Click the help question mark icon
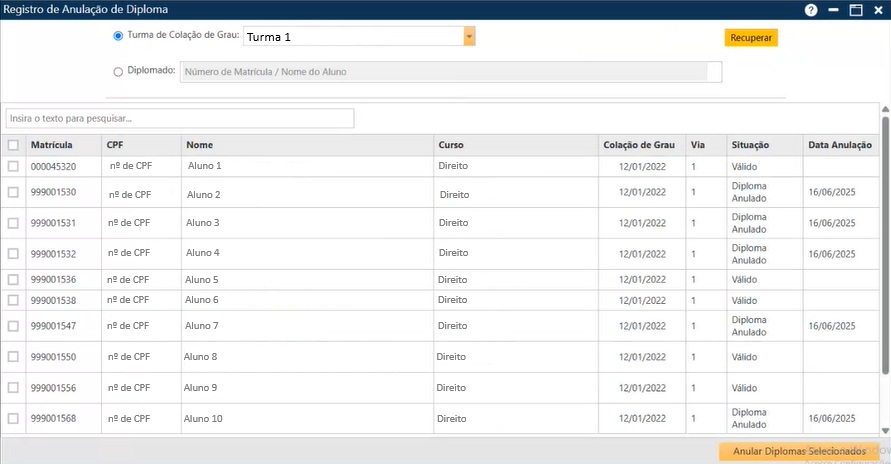 point(811,10)
